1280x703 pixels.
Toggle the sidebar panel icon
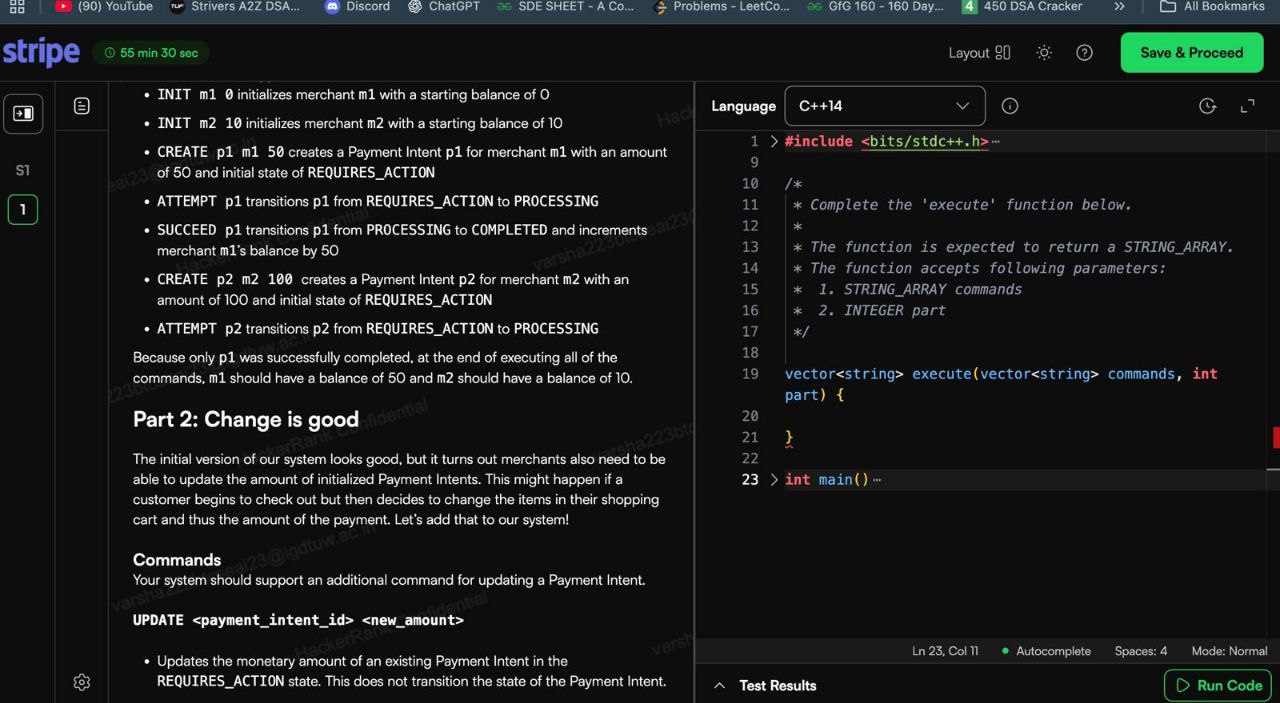click(23, 114)
